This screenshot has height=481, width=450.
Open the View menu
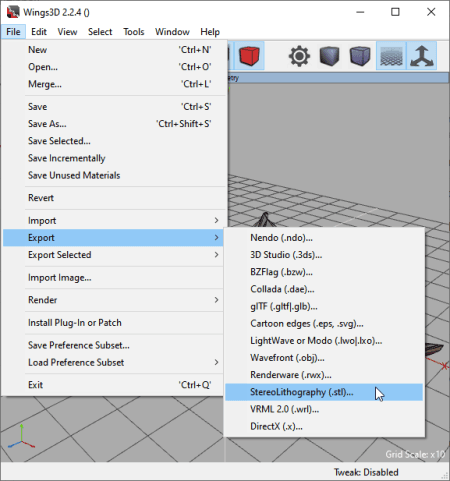click(67, 32)
